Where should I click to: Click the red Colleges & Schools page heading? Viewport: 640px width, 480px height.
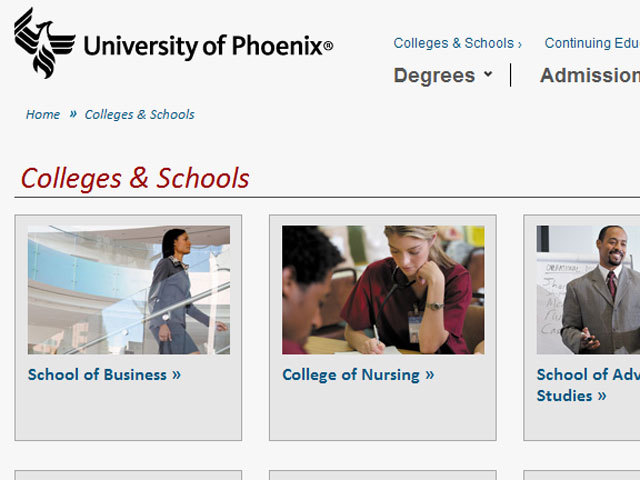point(135,178)
